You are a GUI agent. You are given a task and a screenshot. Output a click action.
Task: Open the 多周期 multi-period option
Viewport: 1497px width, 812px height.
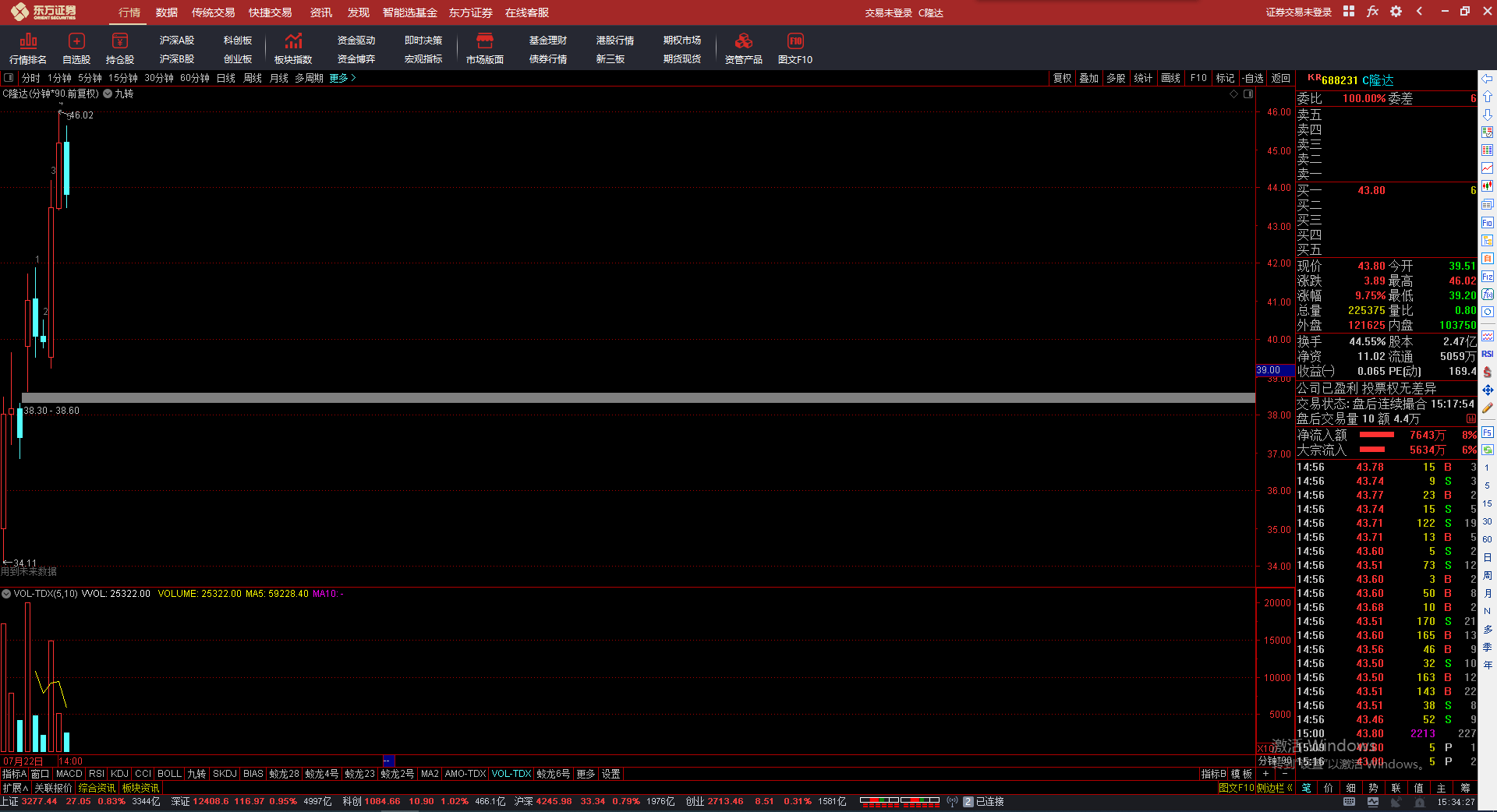click(309, 78)
